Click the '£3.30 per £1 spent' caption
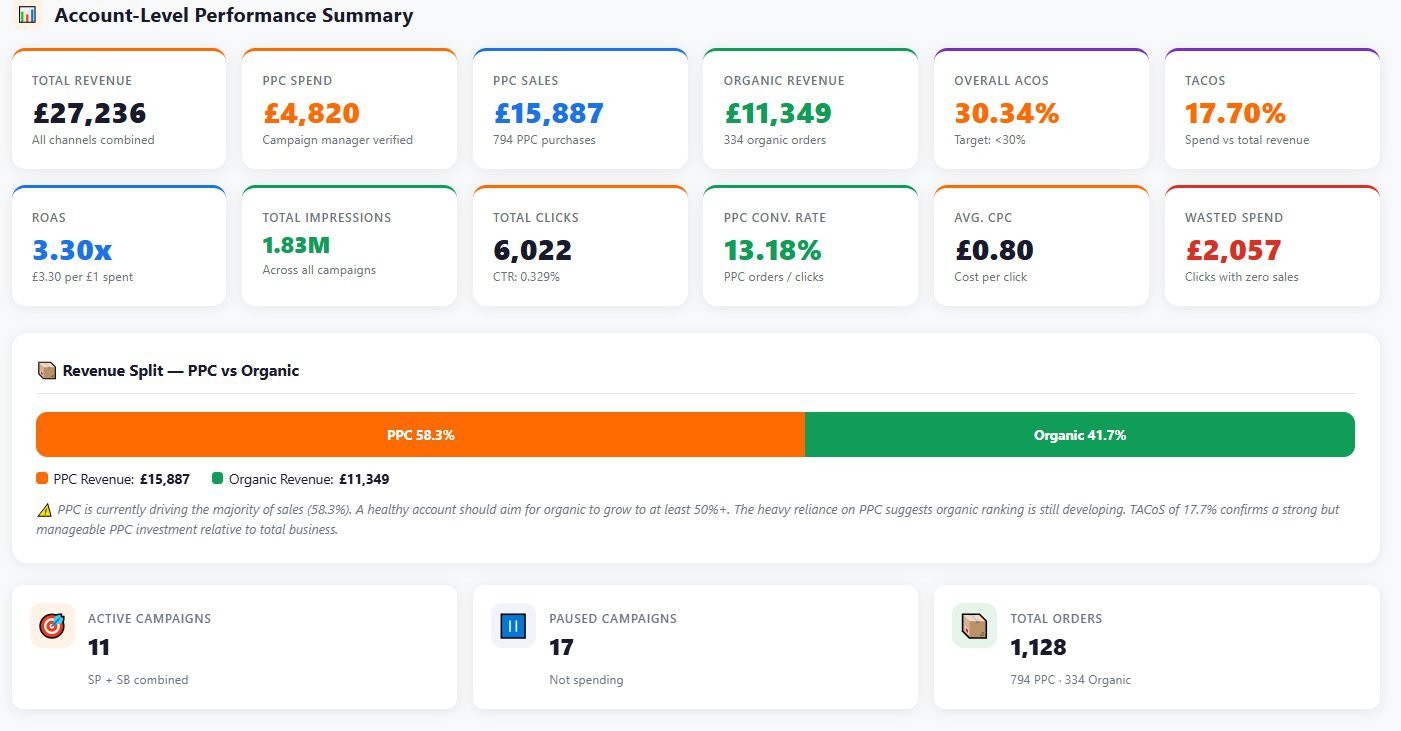Image resolution: width=1401 pixels, height=731 pixels. [x=83, y=277]
